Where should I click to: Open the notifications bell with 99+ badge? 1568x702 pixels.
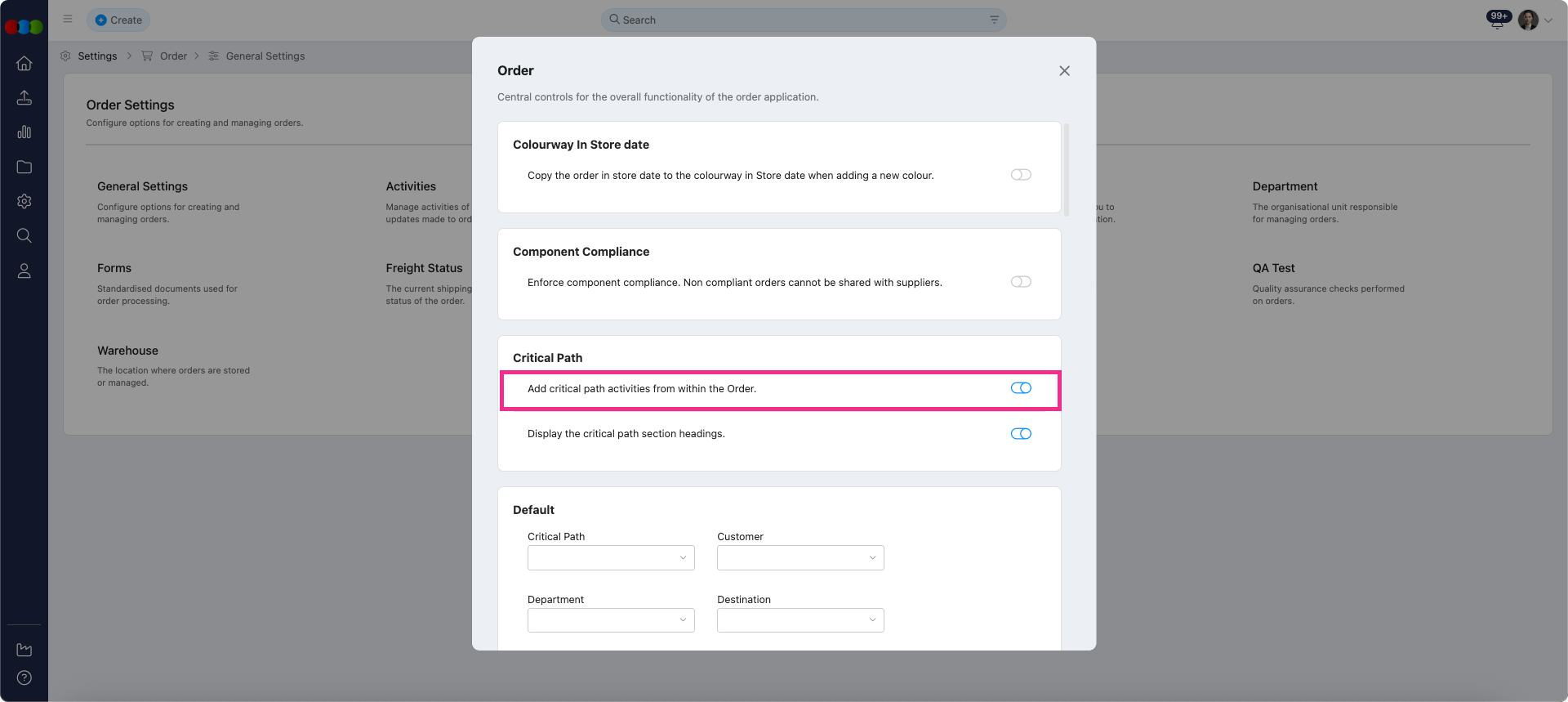(x=1497, y=21)
